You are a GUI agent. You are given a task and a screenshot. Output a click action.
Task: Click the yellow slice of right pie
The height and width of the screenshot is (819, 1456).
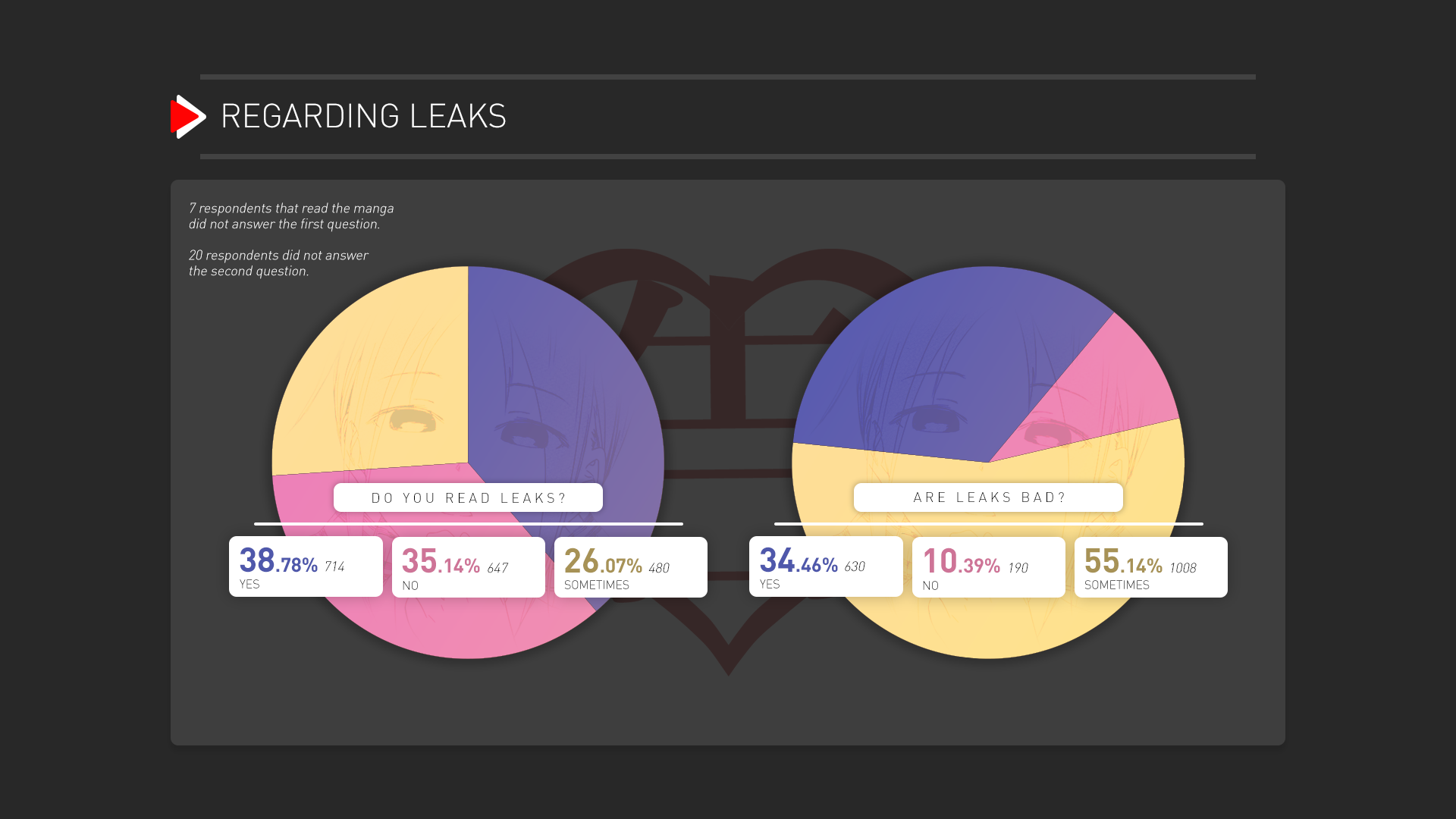986,629
